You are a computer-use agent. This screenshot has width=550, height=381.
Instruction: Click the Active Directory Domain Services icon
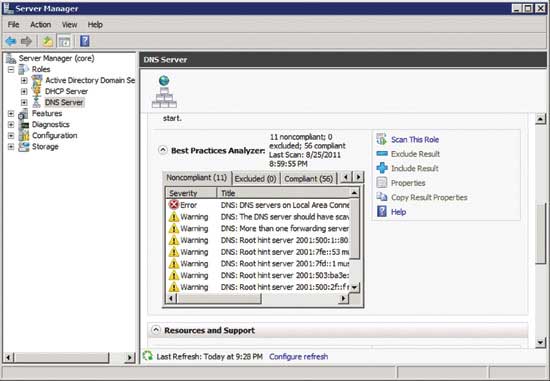[37, 80]
